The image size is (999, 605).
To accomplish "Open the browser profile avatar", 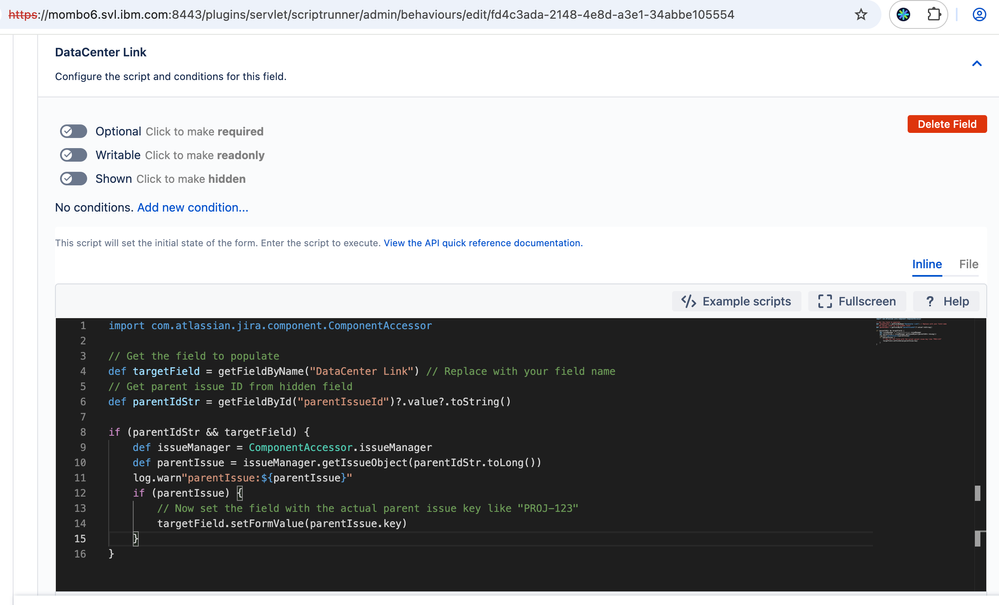I will coord(979,15).
